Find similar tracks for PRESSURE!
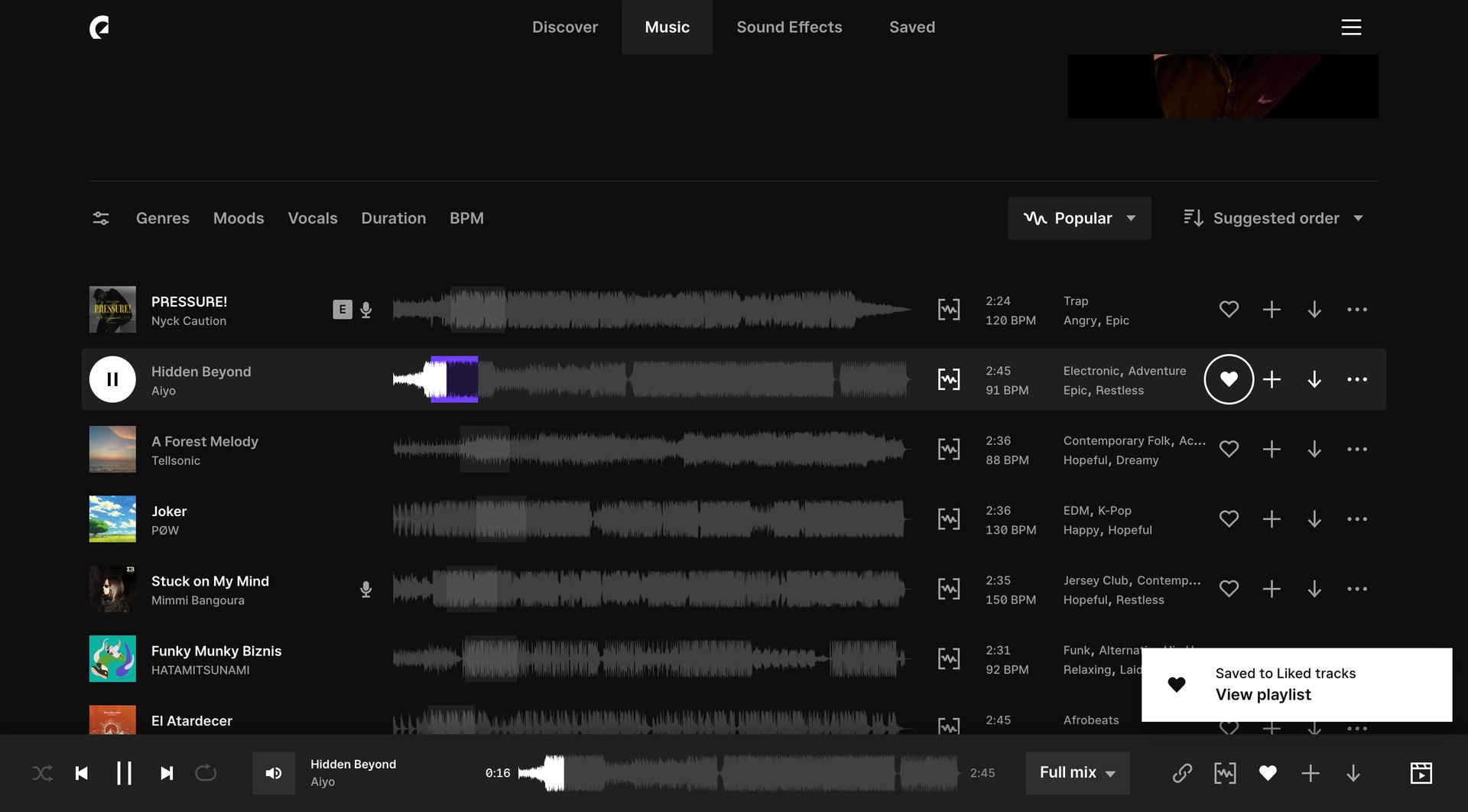The height and width of the screenshot is (812, 1468). (948, 309)
